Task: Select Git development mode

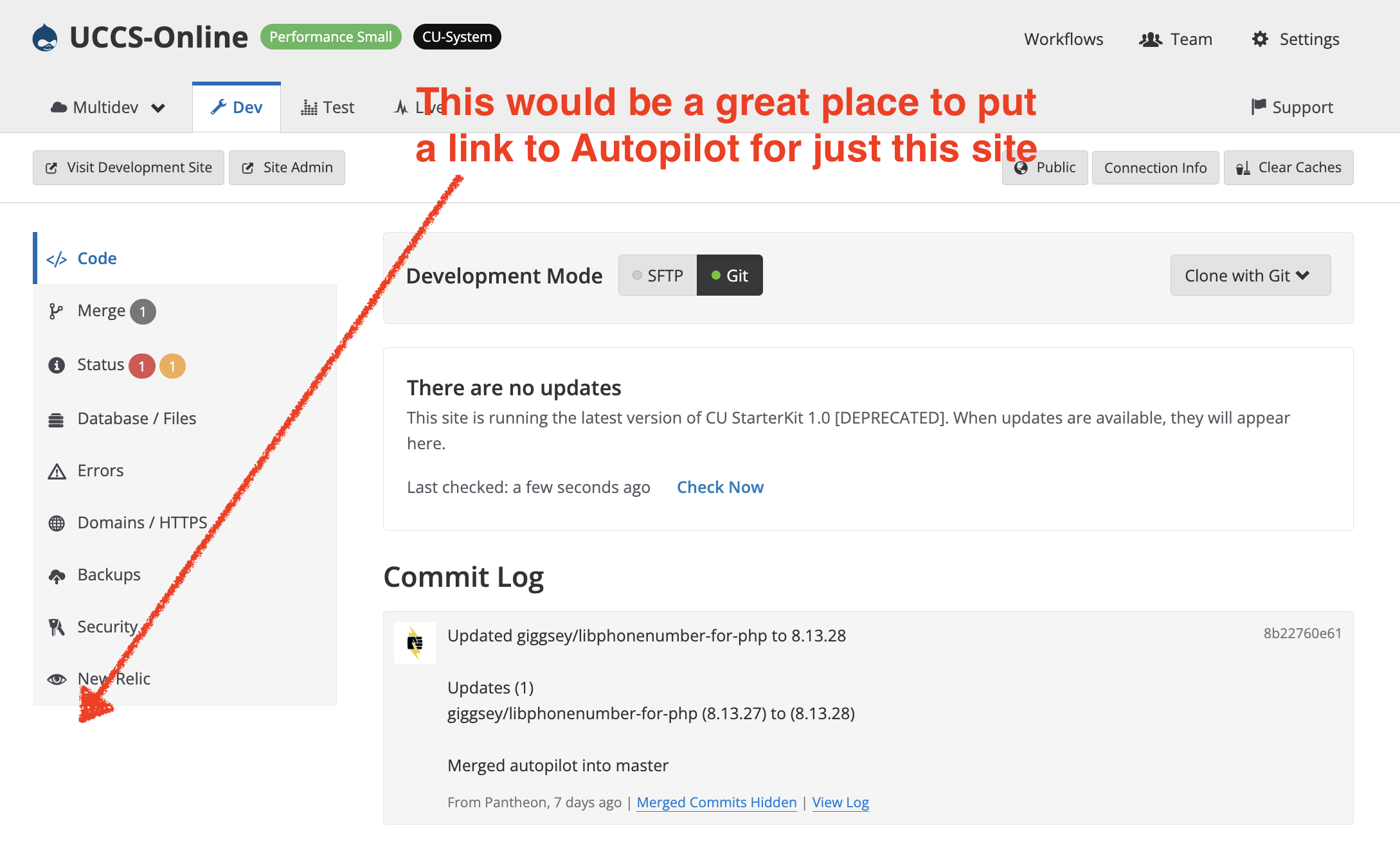Action: pos(730,275)
